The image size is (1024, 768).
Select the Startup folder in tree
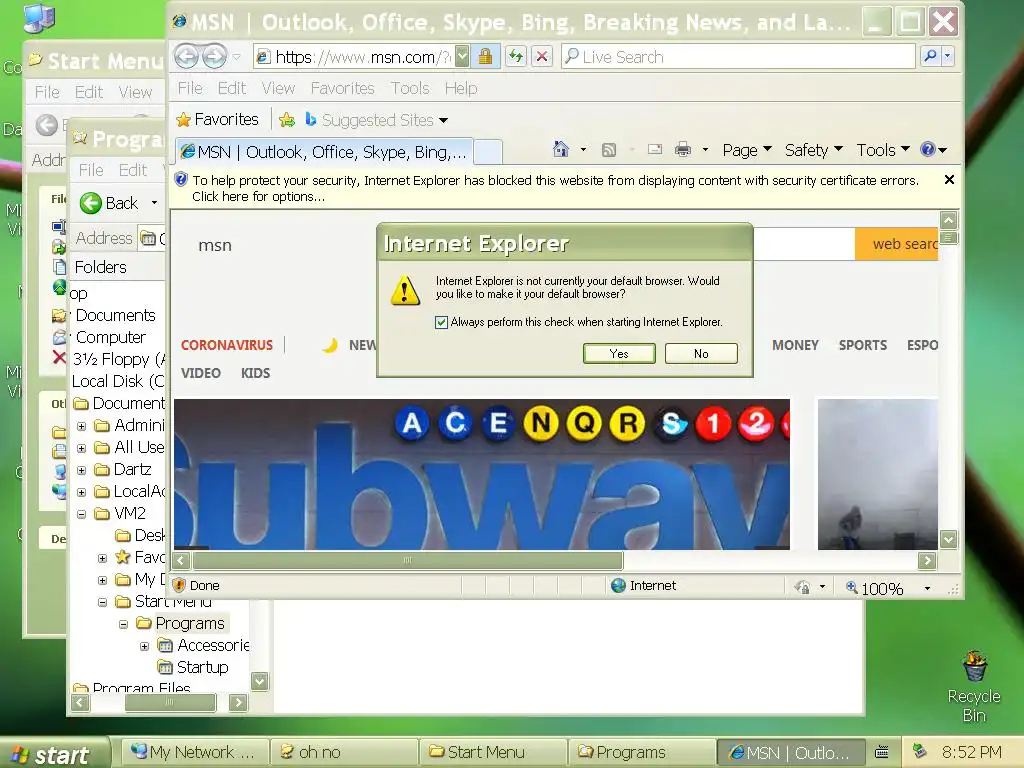(x=202, y=667)
